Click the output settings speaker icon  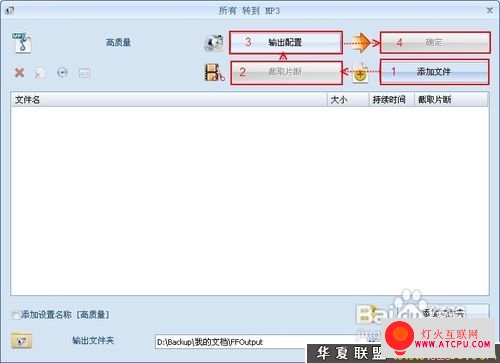click(x=214, y=43)
